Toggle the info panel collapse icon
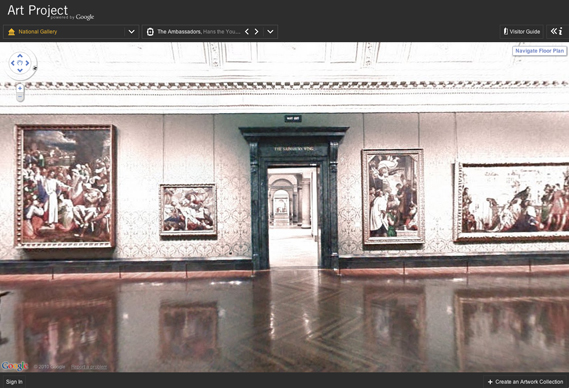This screenshot has width=569, height=388. point(556,32)
